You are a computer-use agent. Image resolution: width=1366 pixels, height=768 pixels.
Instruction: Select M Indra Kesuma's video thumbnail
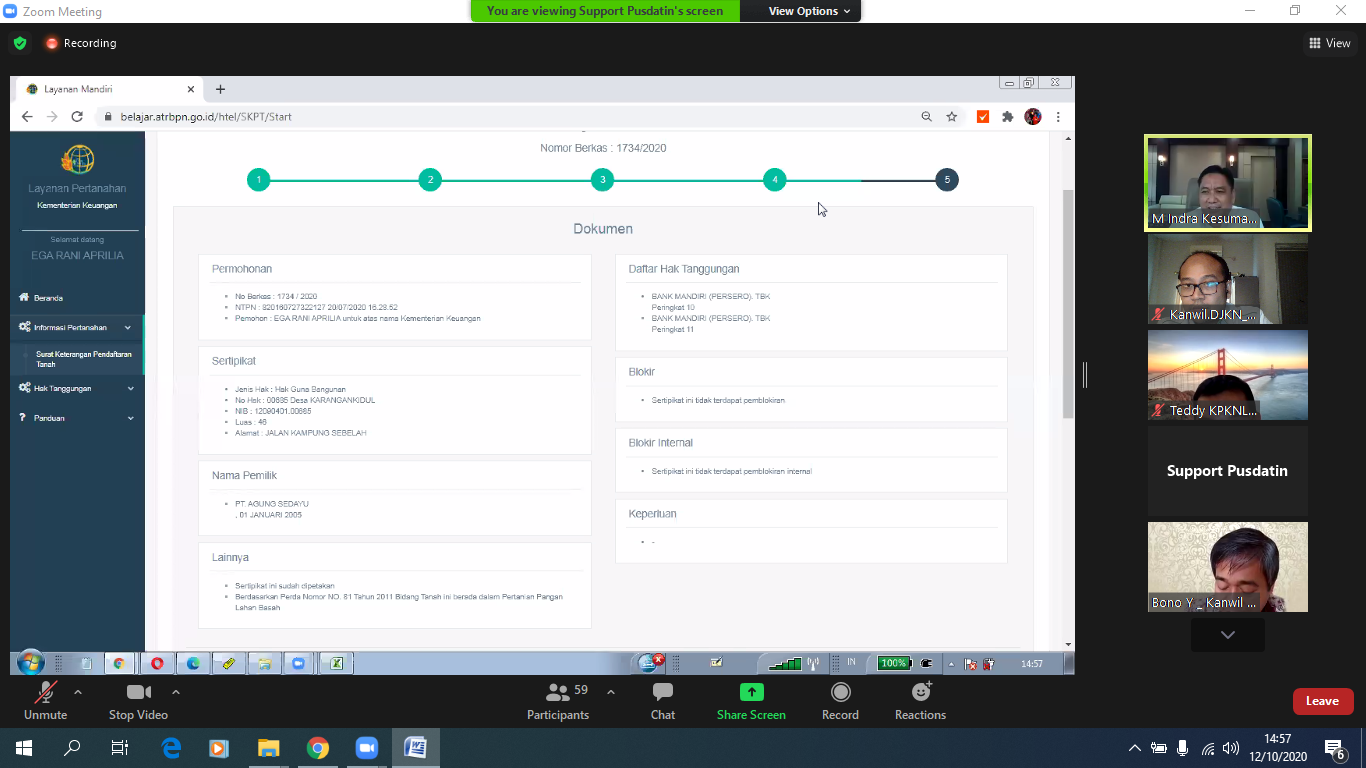1227,183
